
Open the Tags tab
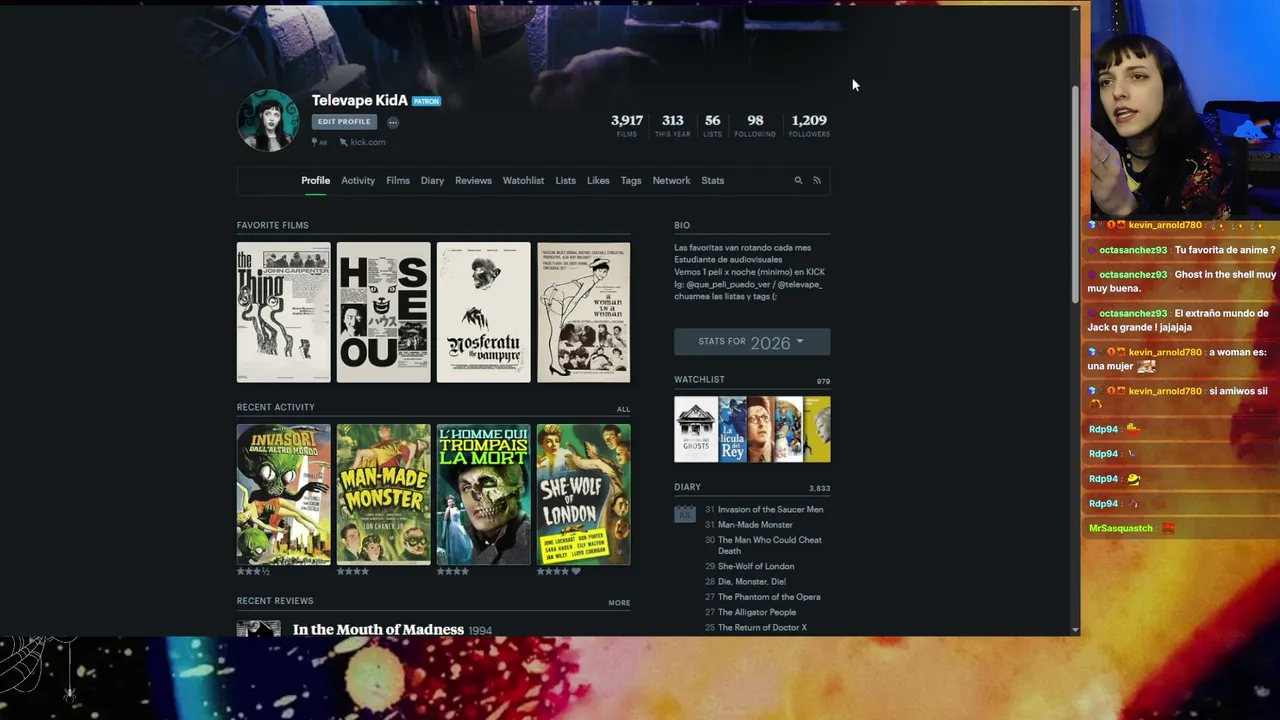[631, 181]
